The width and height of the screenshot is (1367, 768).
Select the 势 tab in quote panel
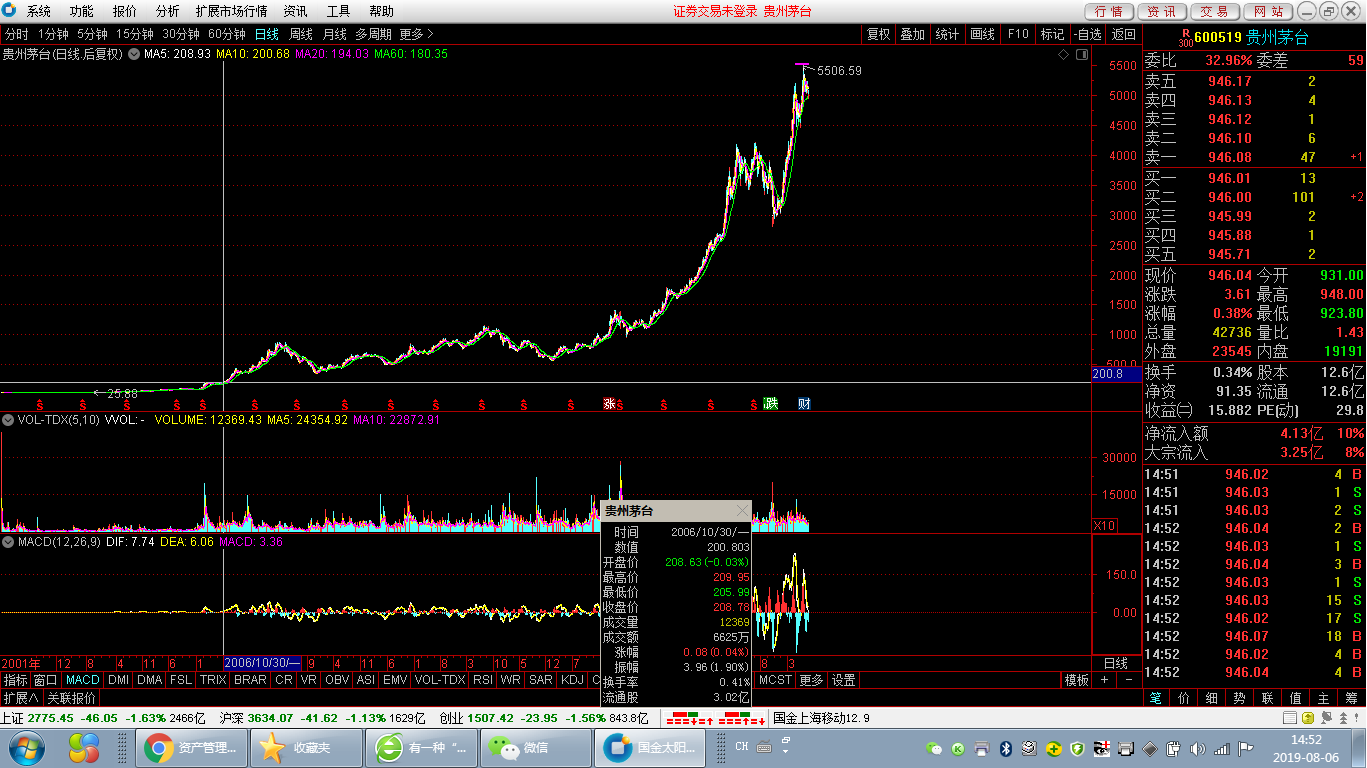click(1240, 698)
